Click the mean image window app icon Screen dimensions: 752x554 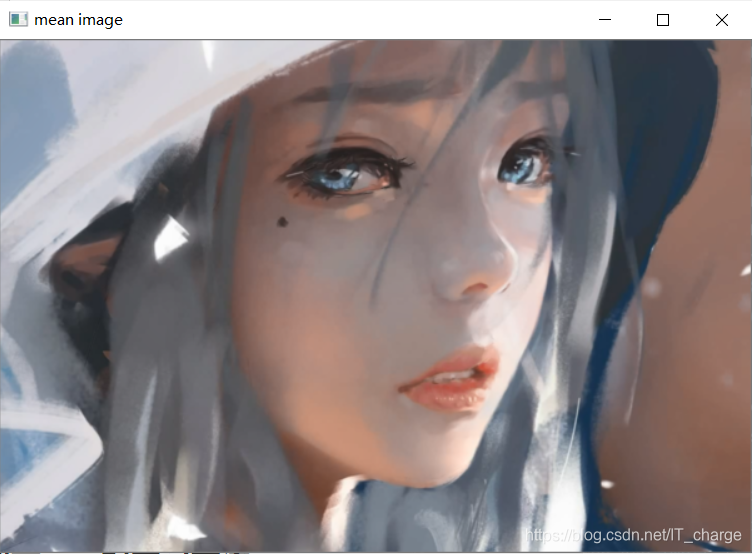pyautogui.click(x=18, y=20)
